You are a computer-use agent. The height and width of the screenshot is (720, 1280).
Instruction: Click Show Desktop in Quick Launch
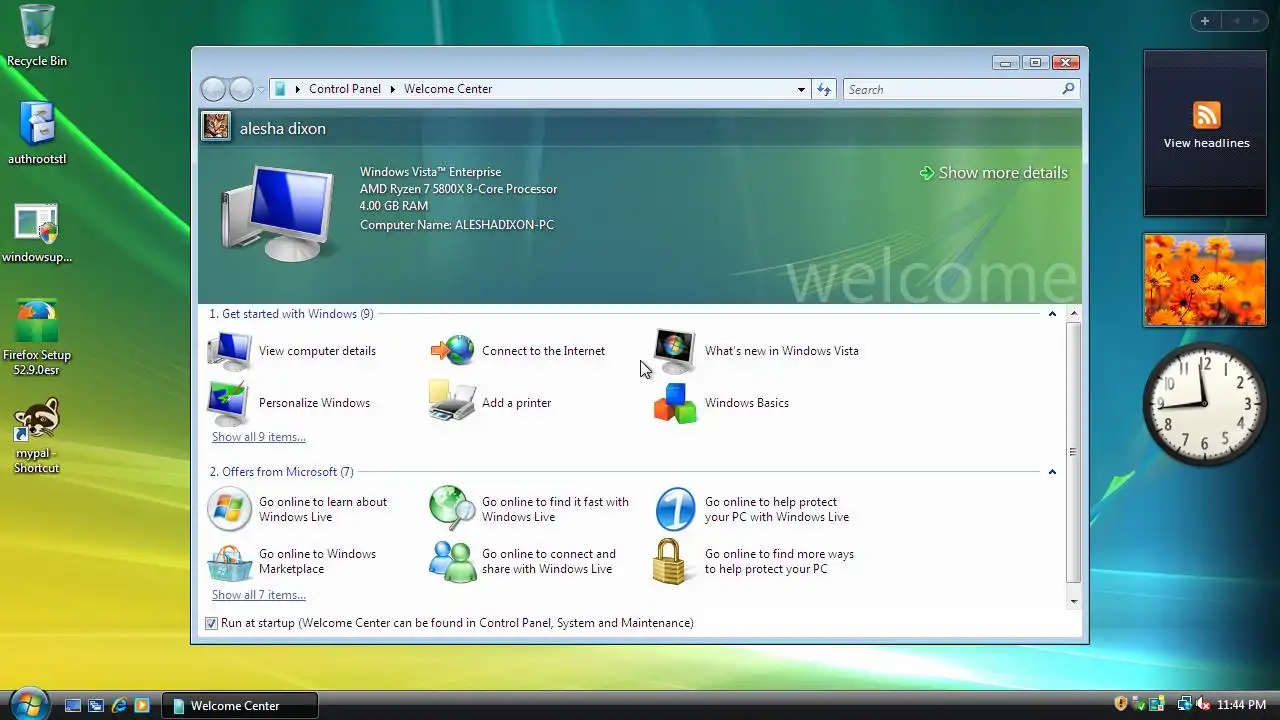[73, 705]
